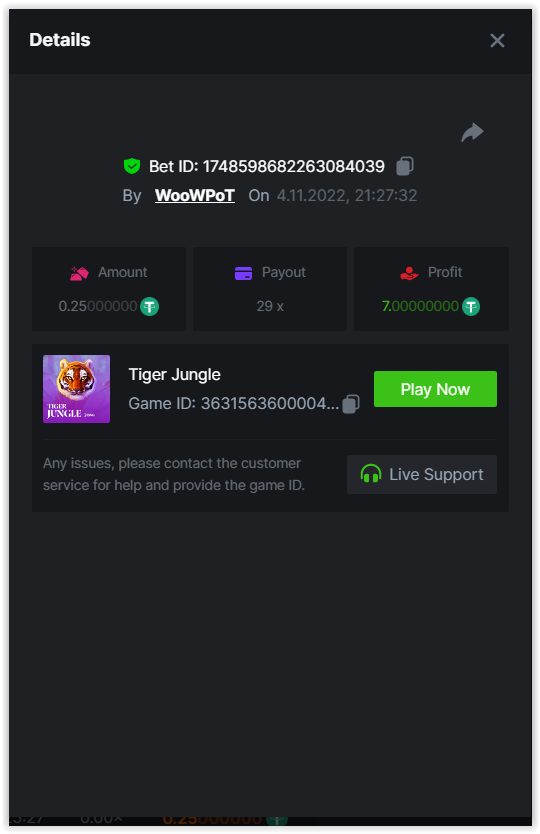The width and height of the screenshot is (540, 834).
Task: Click the share arrow icon
Action: (x=472, y=132)
